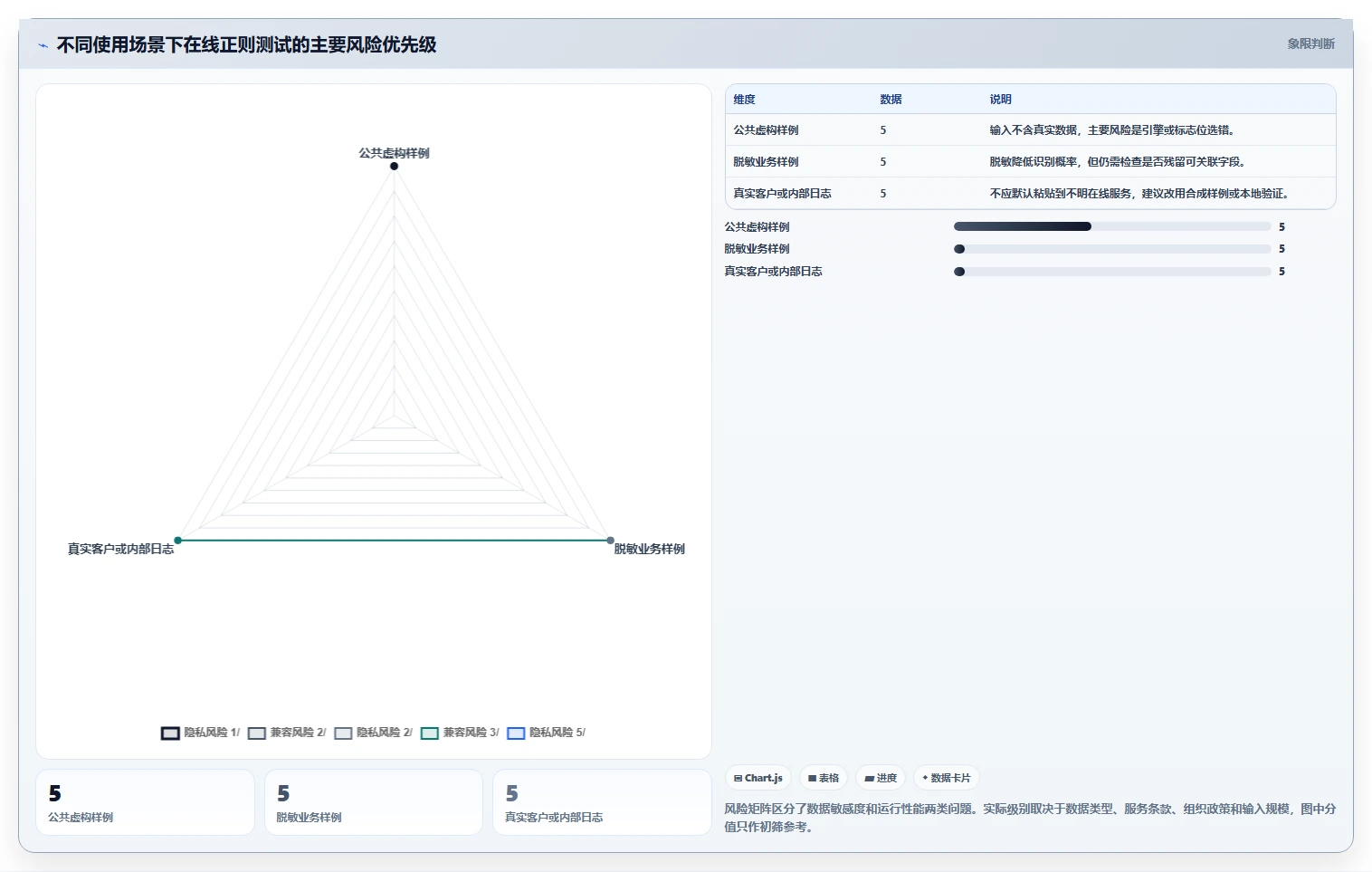Click the blue icon beside the page title

[43, 45]
